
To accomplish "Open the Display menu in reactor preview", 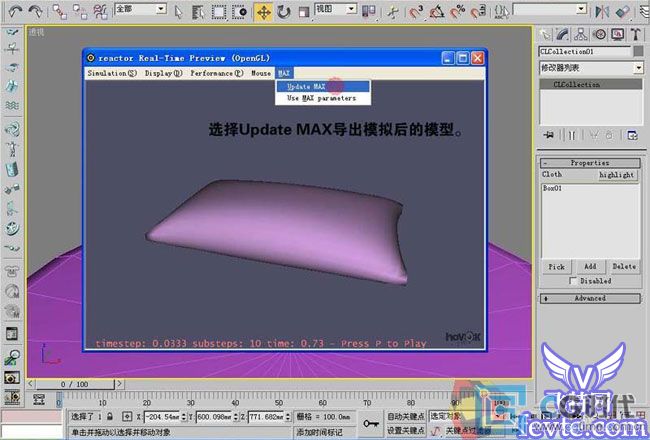I will [x=163, y=73].
